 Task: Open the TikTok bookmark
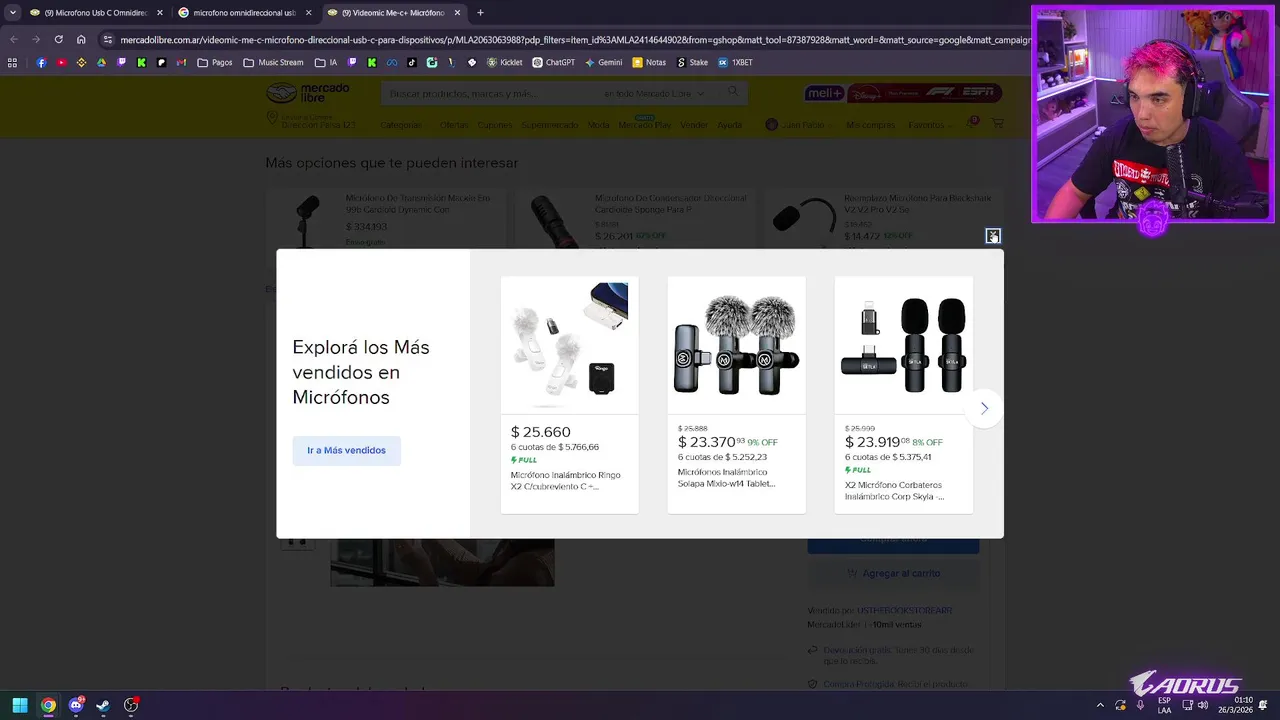[x=412, y=62]
